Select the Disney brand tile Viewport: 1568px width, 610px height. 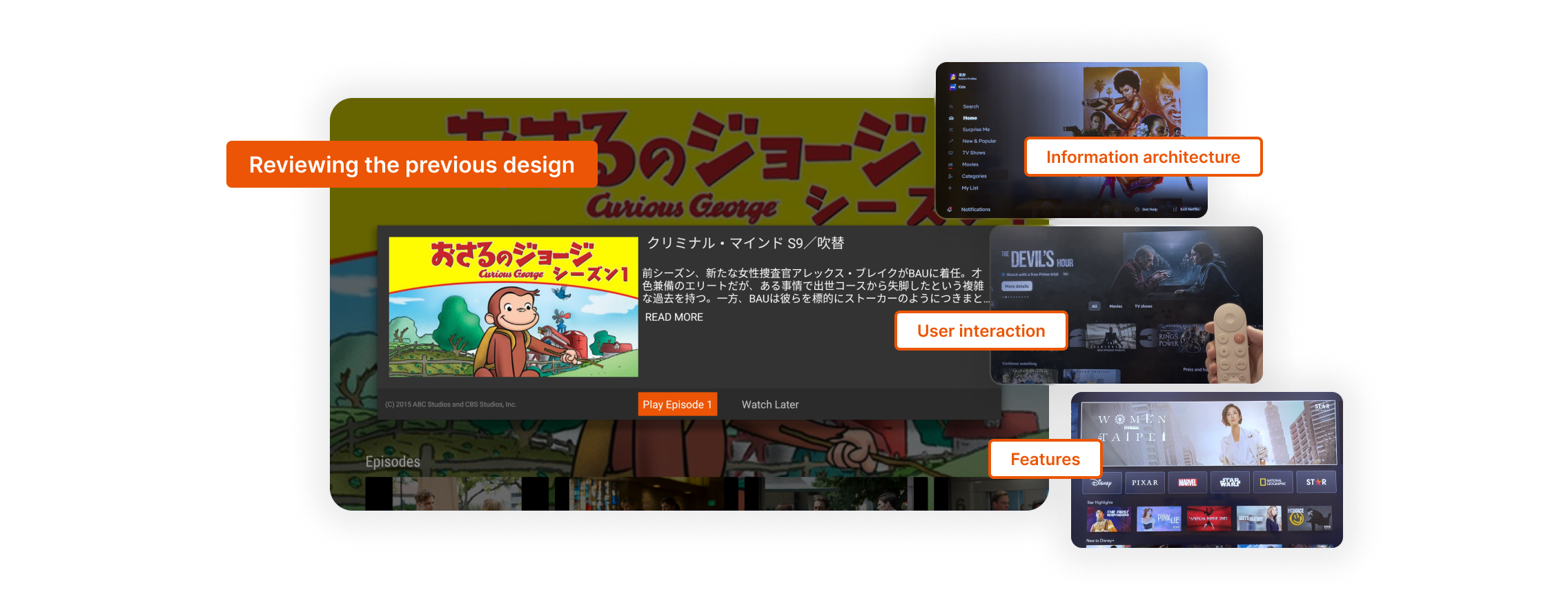click(x=1102, y=482)
